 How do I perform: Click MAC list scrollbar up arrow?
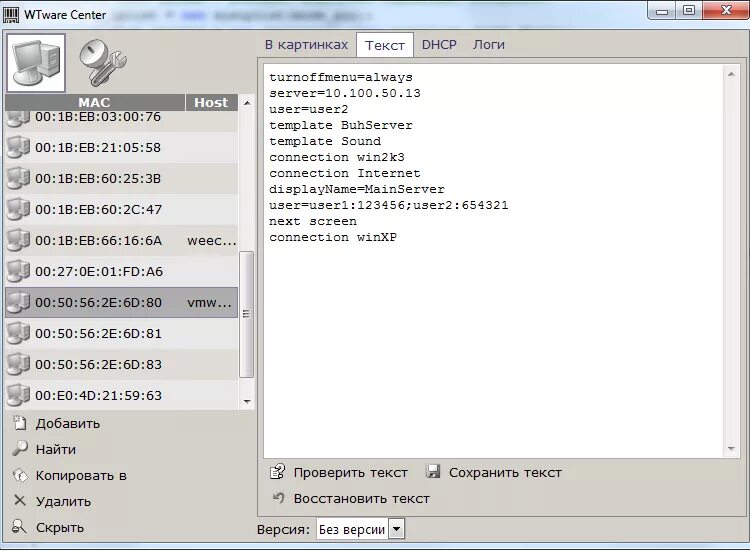tap(247, 103)
